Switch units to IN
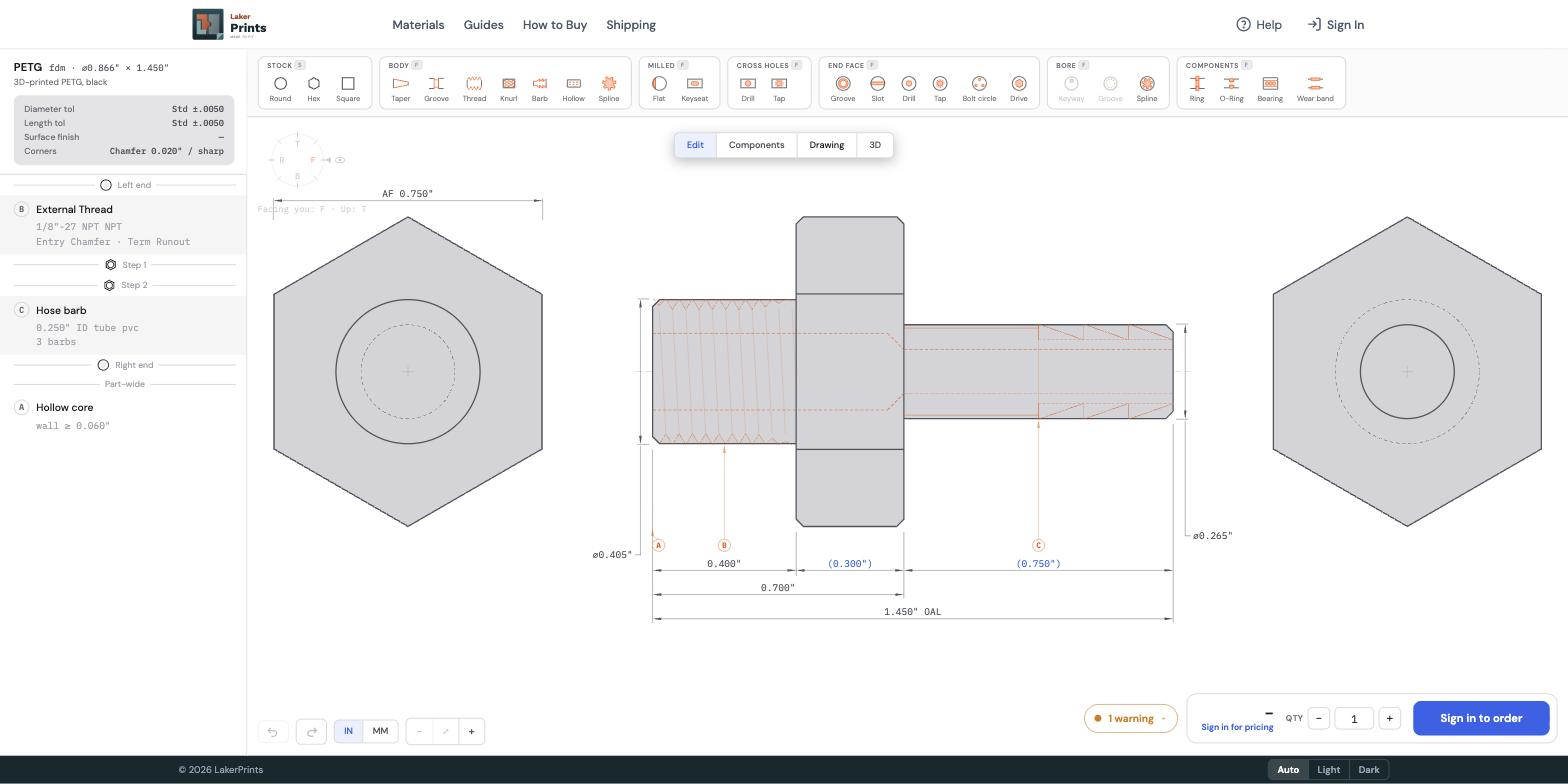 pyautogui.click(x=348, y=731)
